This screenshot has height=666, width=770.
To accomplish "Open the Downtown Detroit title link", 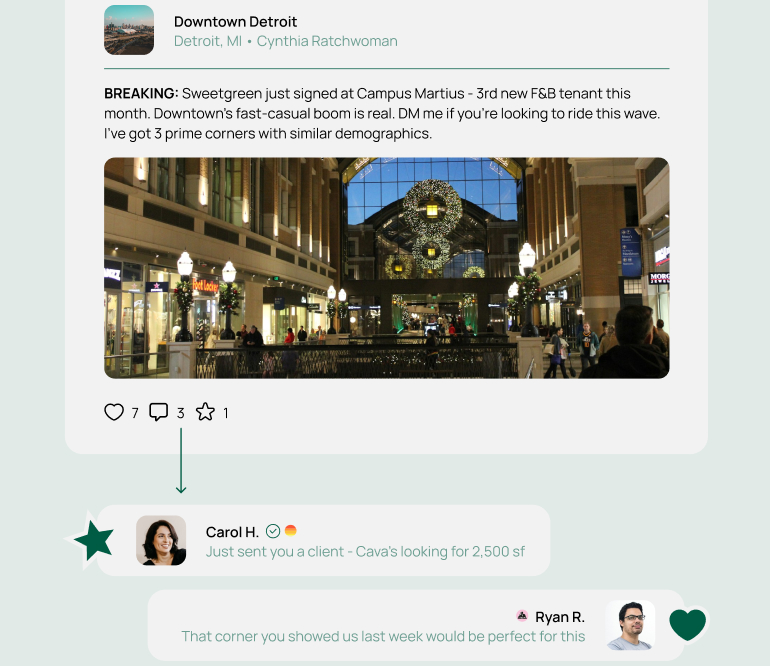I will [235, 22].
